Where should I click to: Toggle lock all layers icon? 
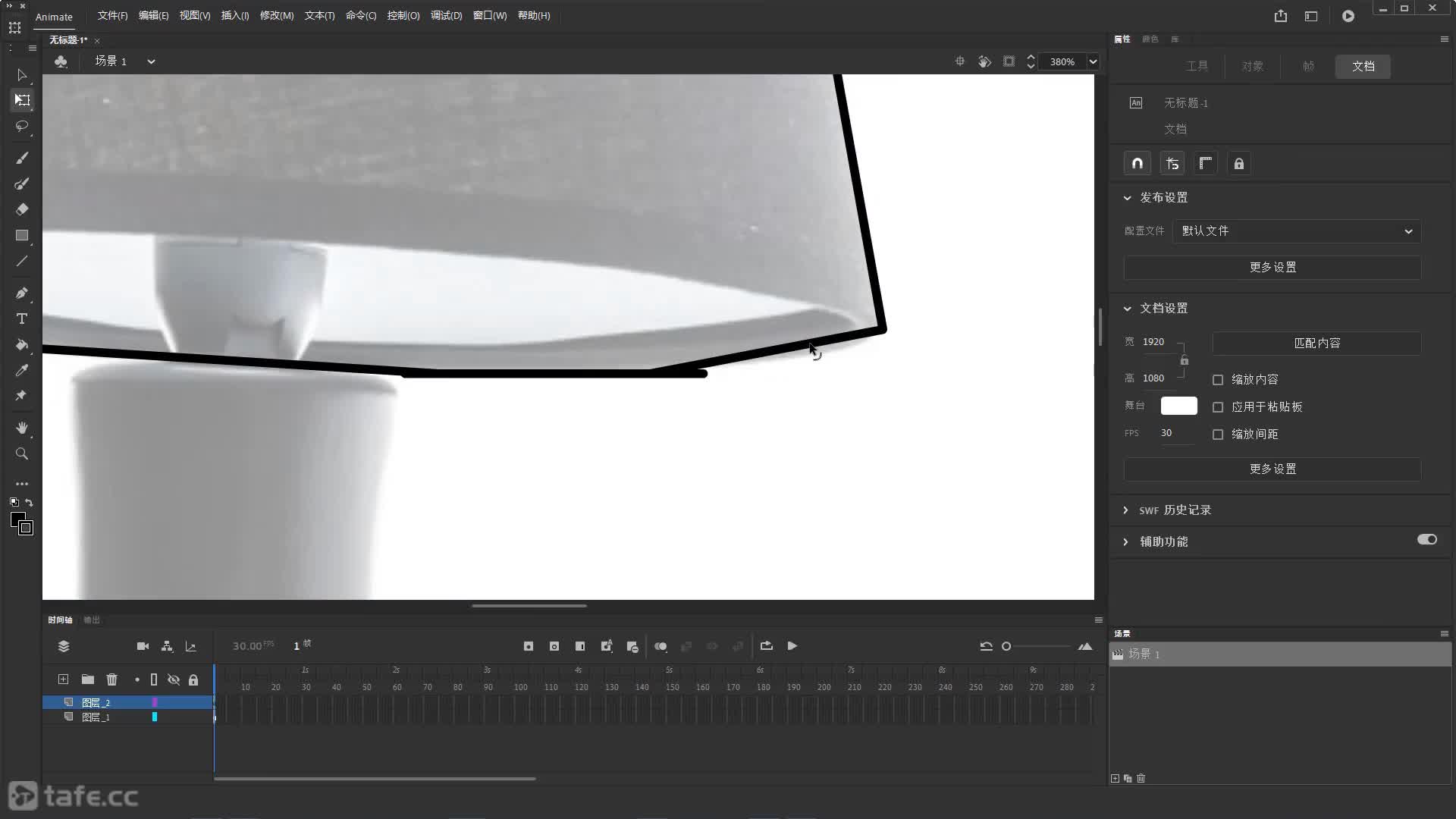click(x=193, y=679)
